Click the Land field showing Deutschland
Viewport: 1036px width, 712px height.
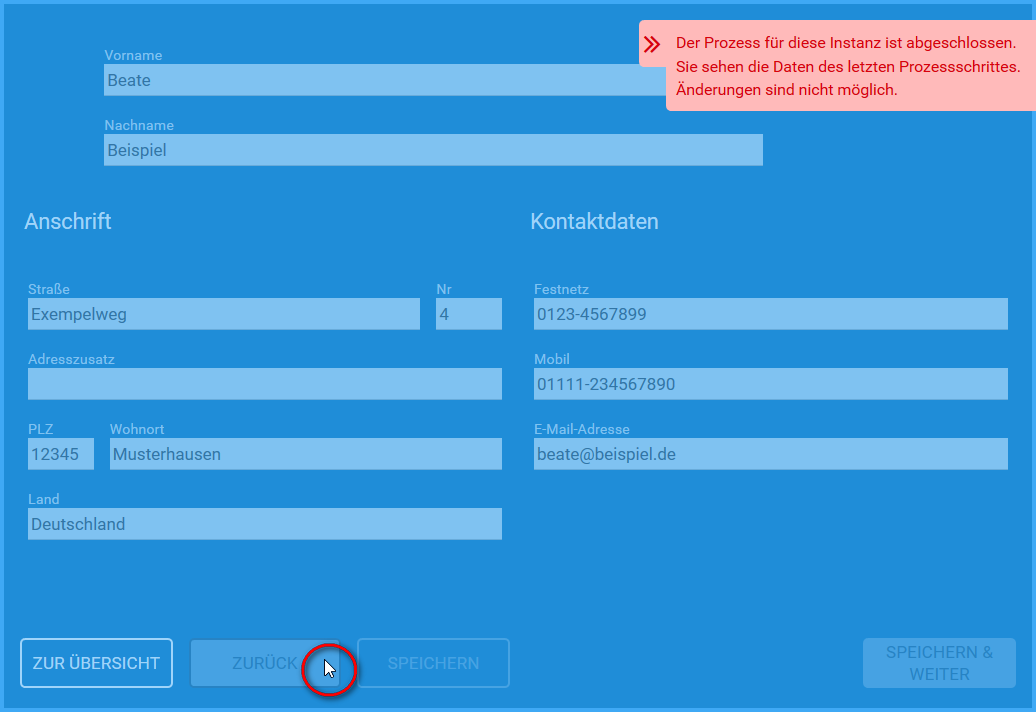[264, 524]
